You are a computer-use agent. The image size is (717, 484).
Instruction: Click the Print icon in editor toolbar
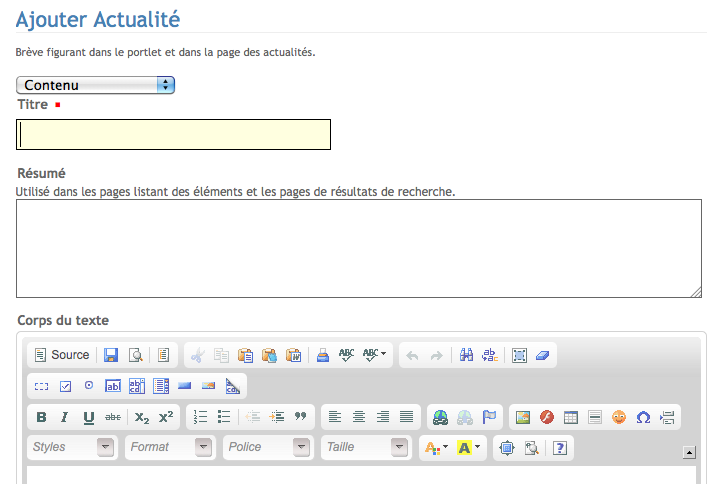323,355
